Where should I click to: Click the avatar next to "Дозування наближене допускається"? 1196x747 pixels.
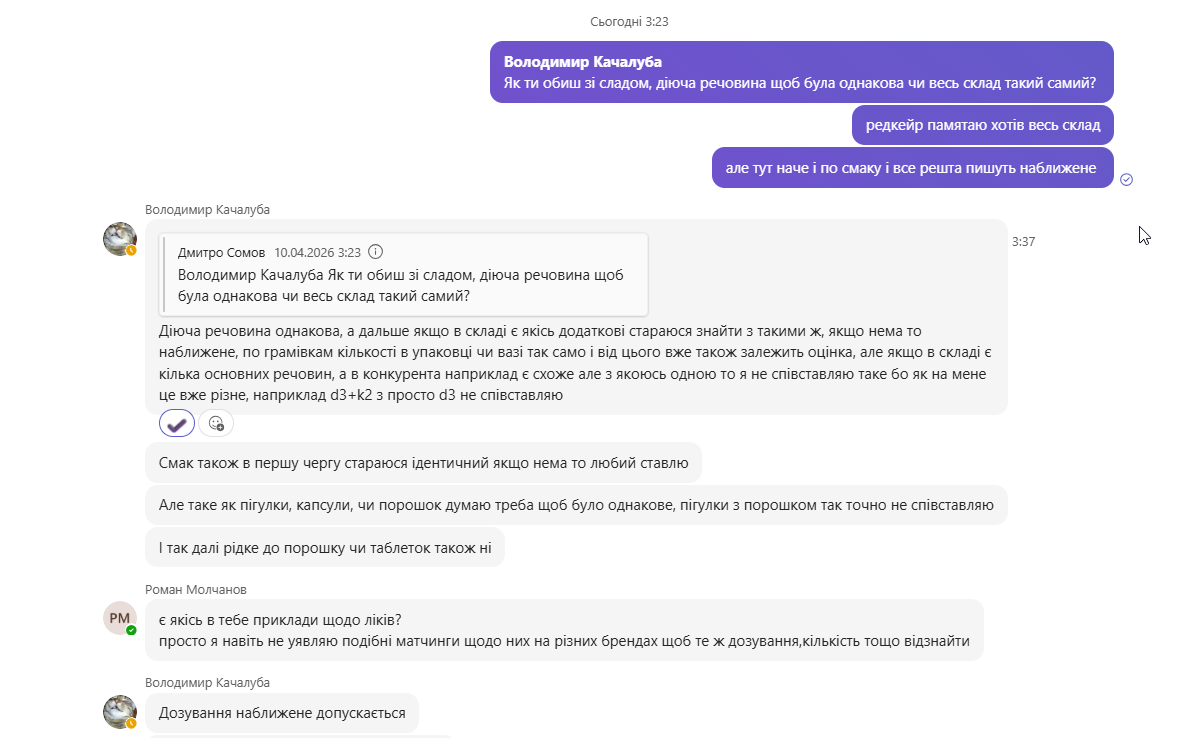click(120, 712)
